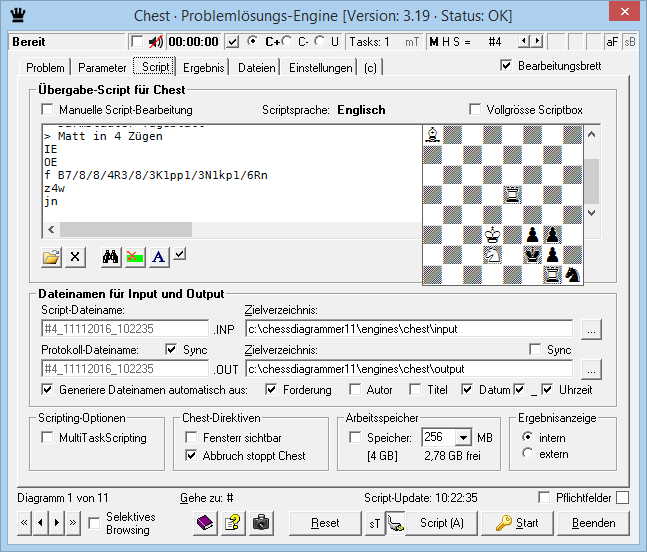Click the sB button in the top bar

pyautogui.click(x=630, y=42)
